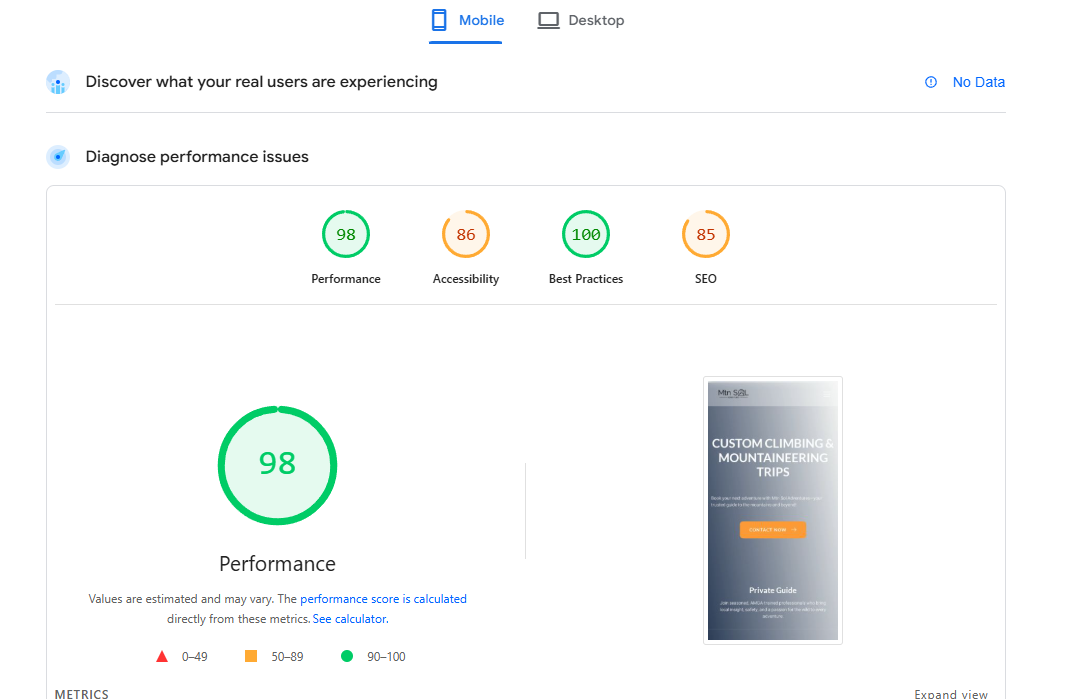
Task: Click the 'Diagnose performance issues' heading
Action: [197, 157]
